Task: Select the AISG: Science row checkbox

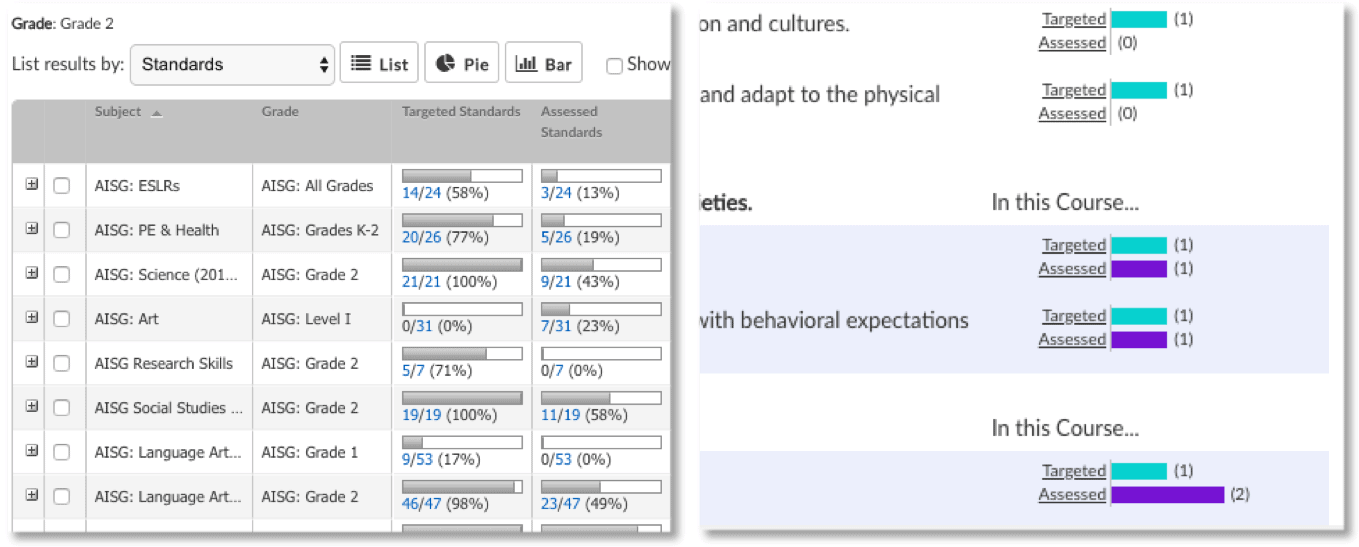Action: tap(62, 275)
